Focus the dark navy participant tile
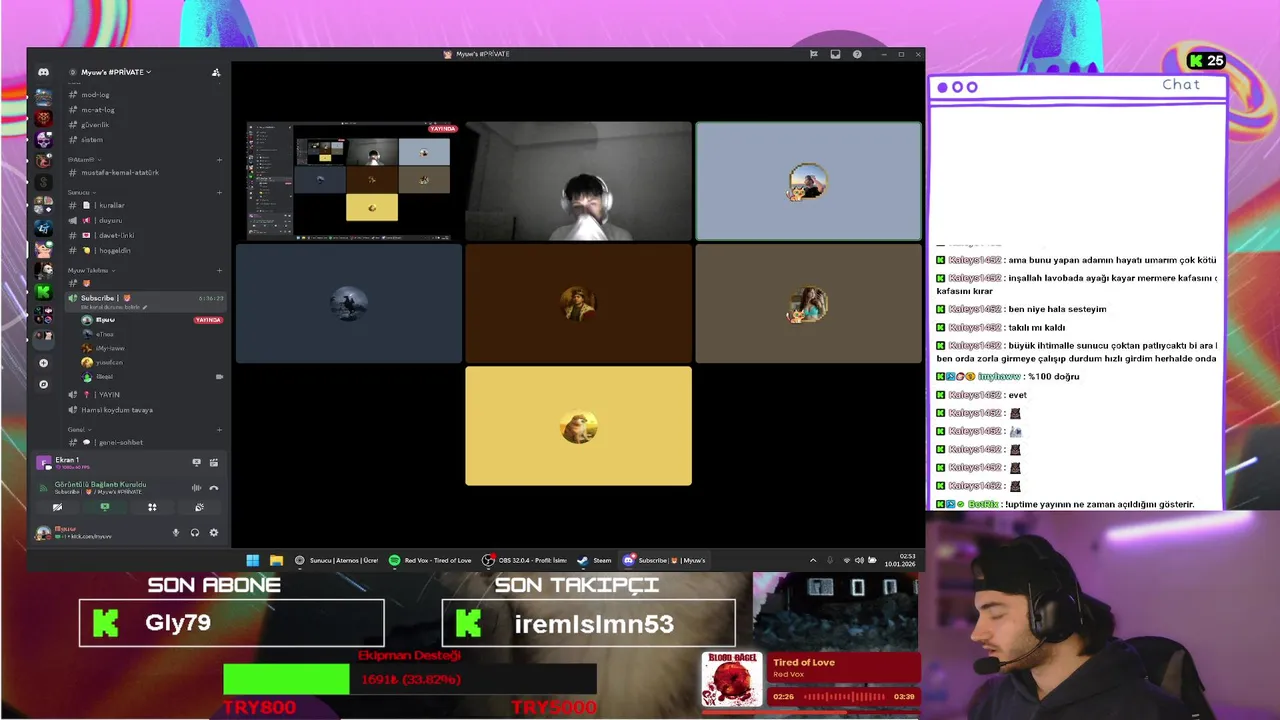 [349, 303]
